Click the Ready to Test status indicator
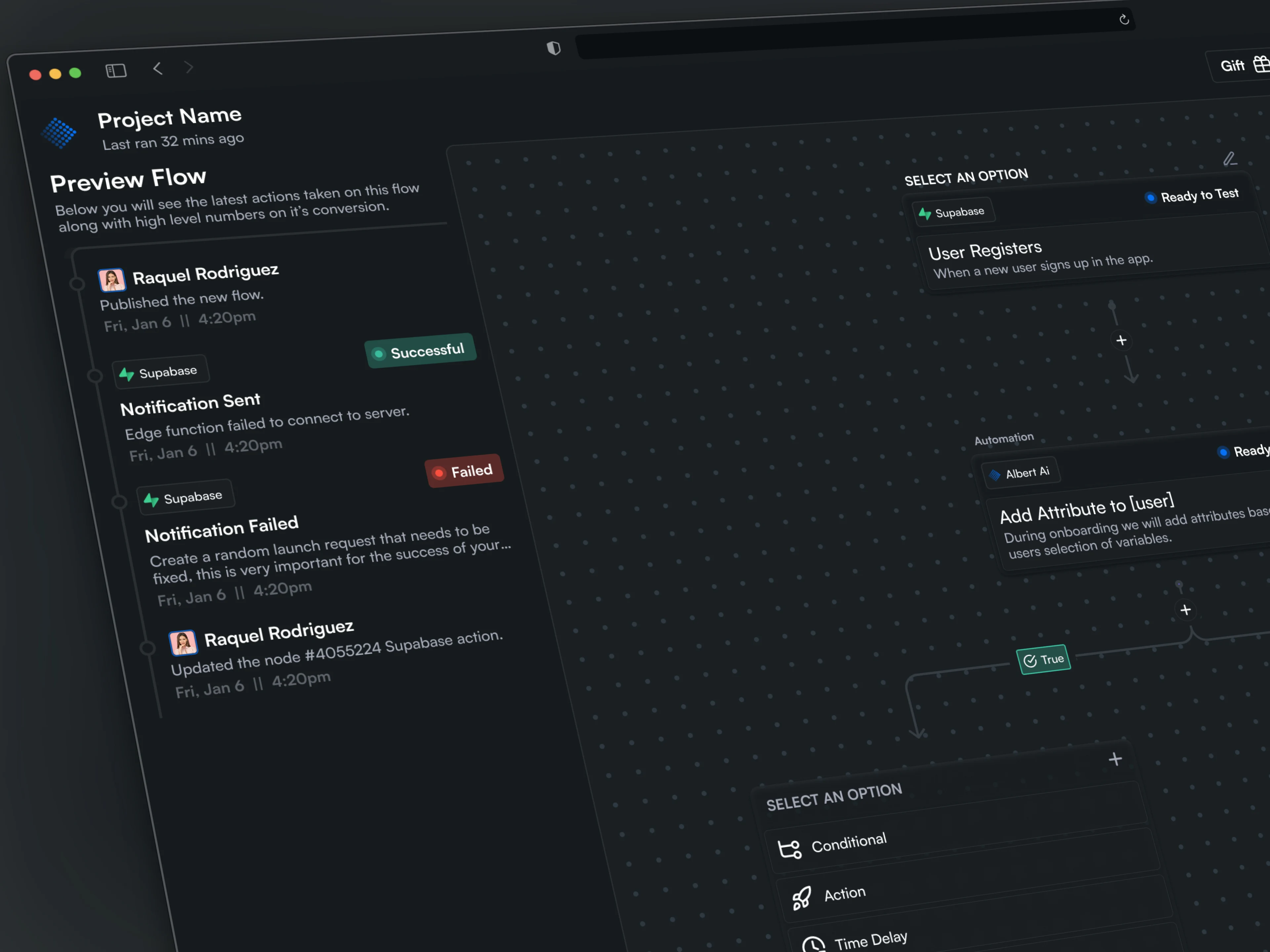Image resolution: width=1270 pixels, height=952 pixels. tap(1191, 196)
